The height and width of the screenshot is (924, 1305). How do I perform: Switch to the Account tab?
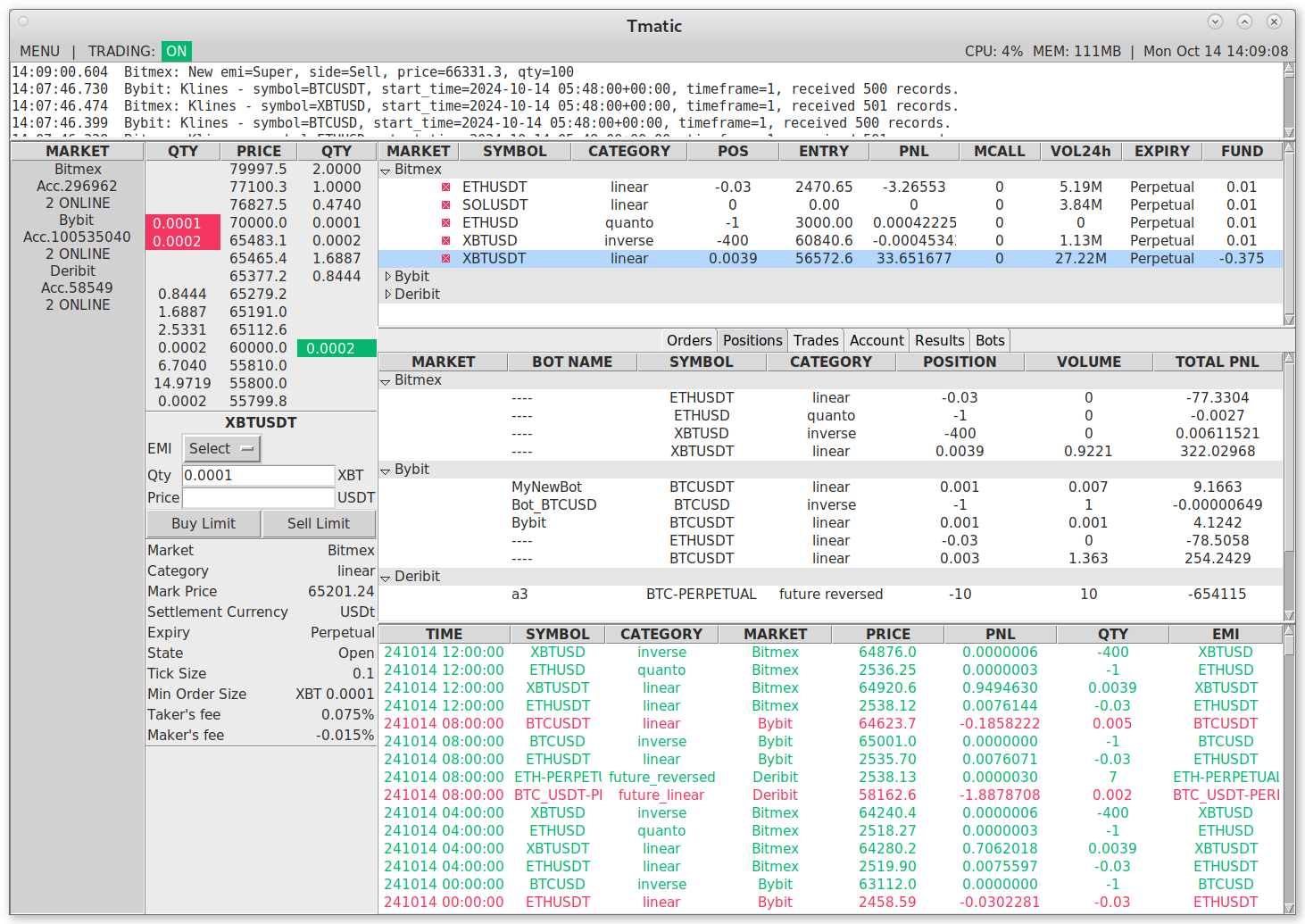[877, 340]
